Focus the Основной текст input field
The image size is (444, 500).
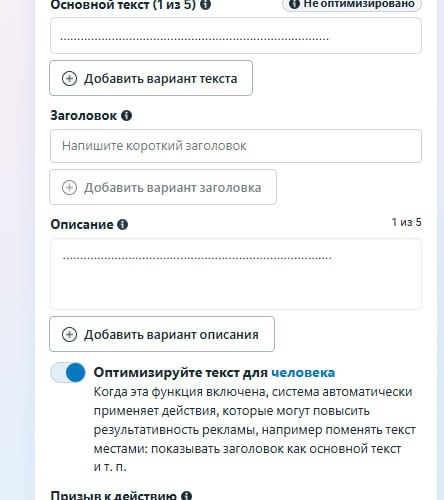click(236, 36)
